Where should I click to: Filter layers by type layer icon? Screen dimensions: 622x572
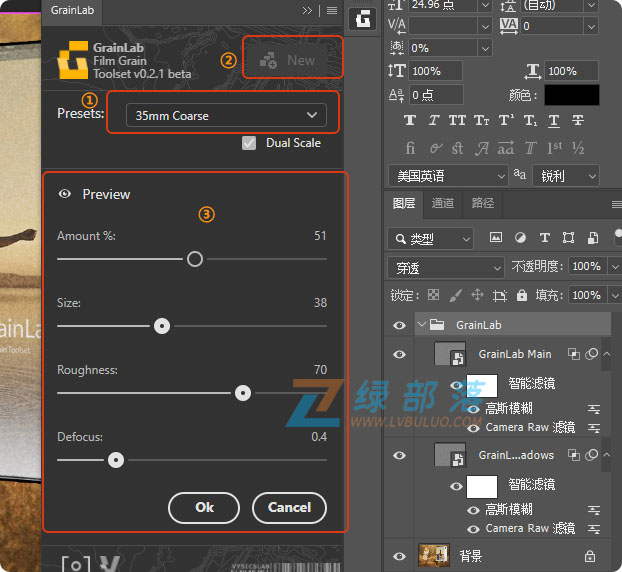point(545,238)
